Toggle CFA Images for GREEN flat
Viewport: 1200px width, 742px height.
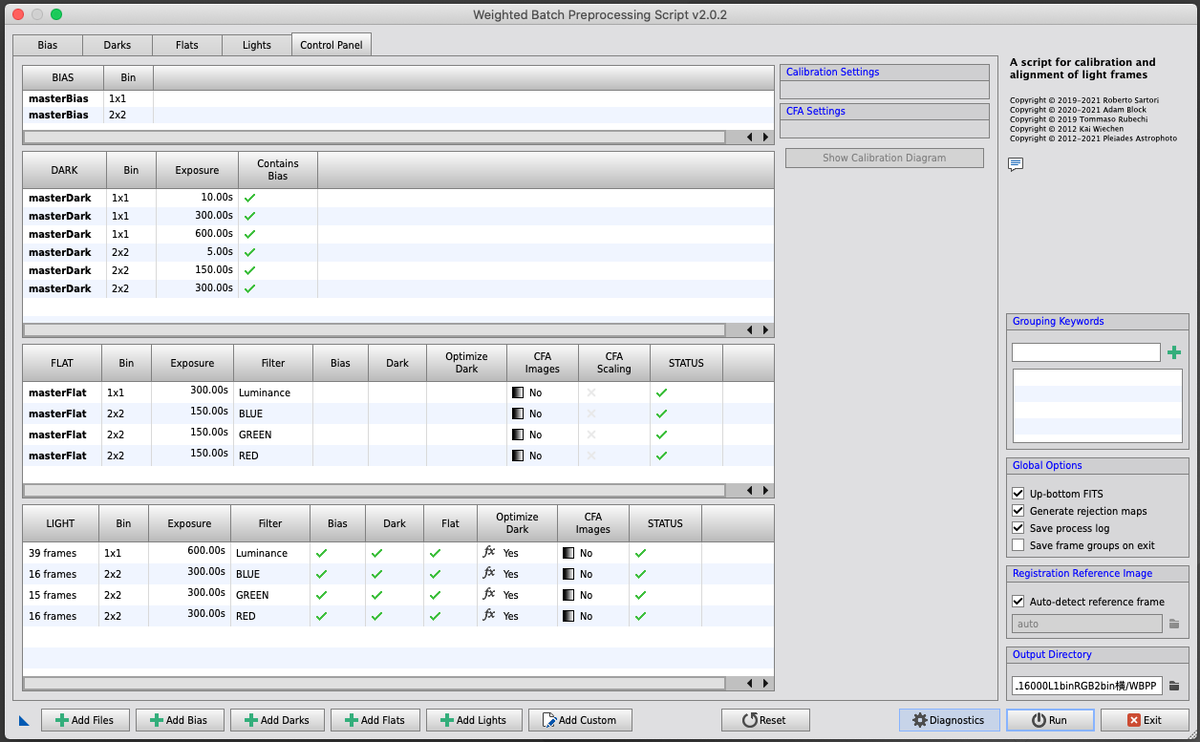(517, 435)
